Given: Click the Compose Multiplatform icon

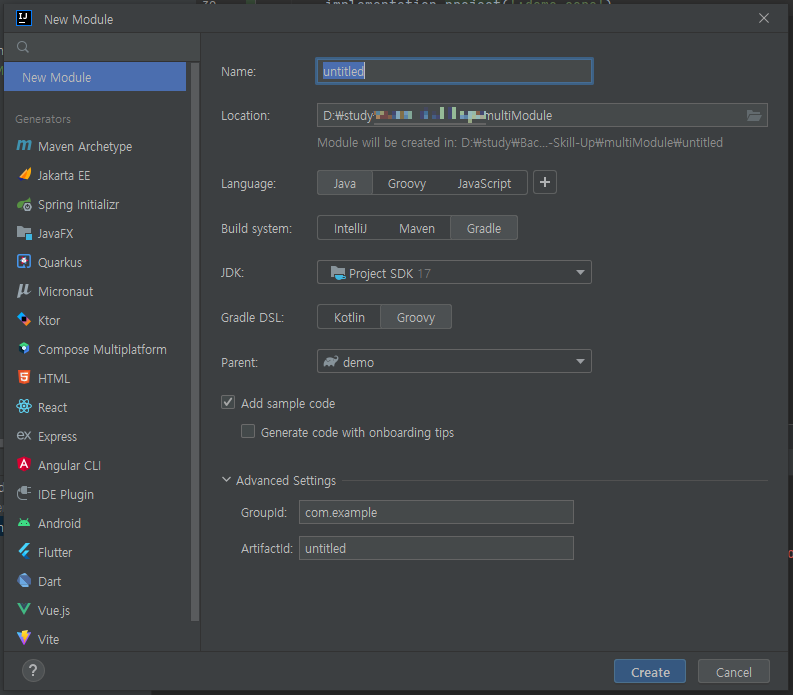Looking at the screenshot, I should click(24, 349).
